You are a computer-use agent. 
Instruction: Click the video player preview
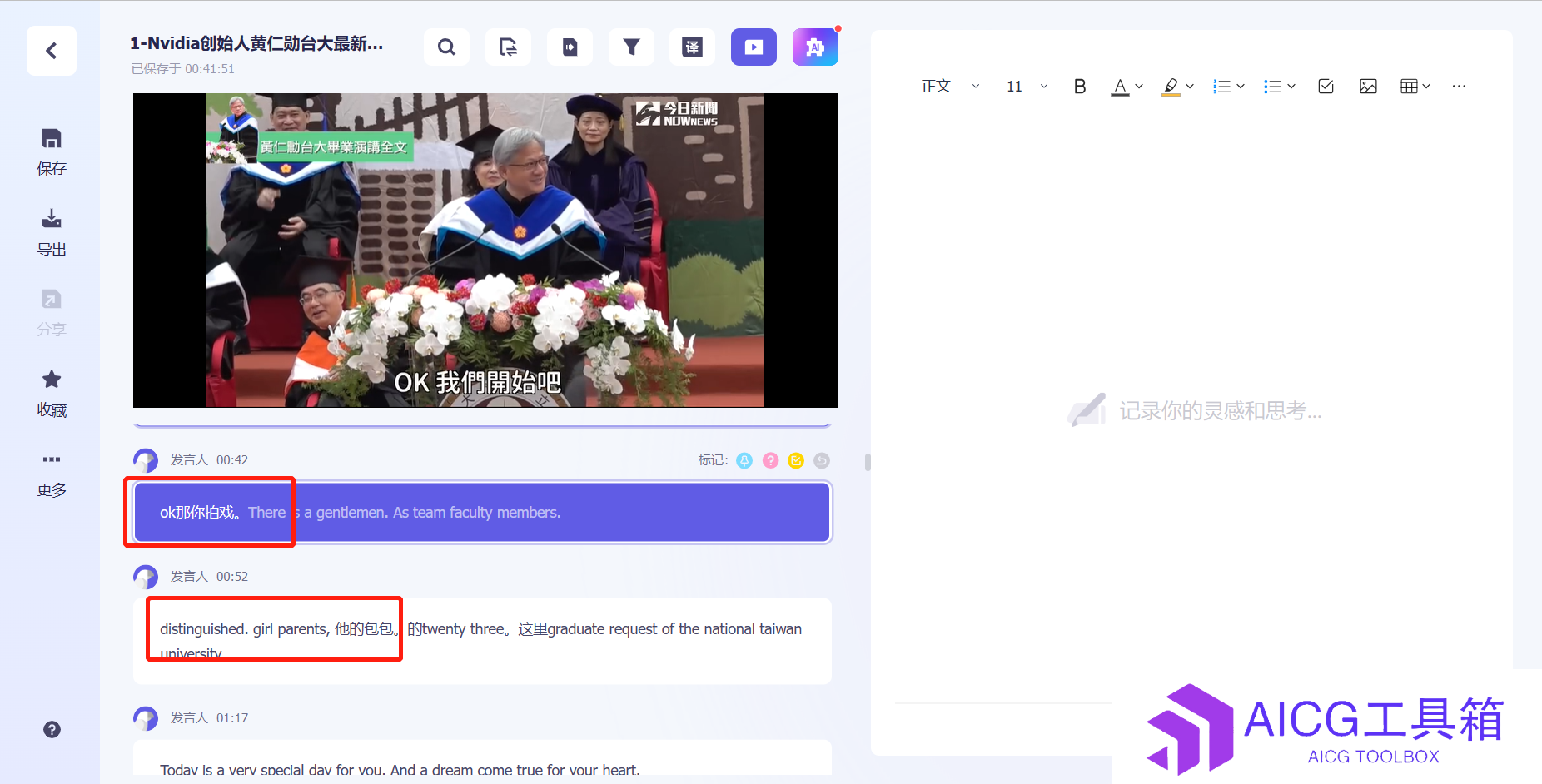tap(485, 251)
